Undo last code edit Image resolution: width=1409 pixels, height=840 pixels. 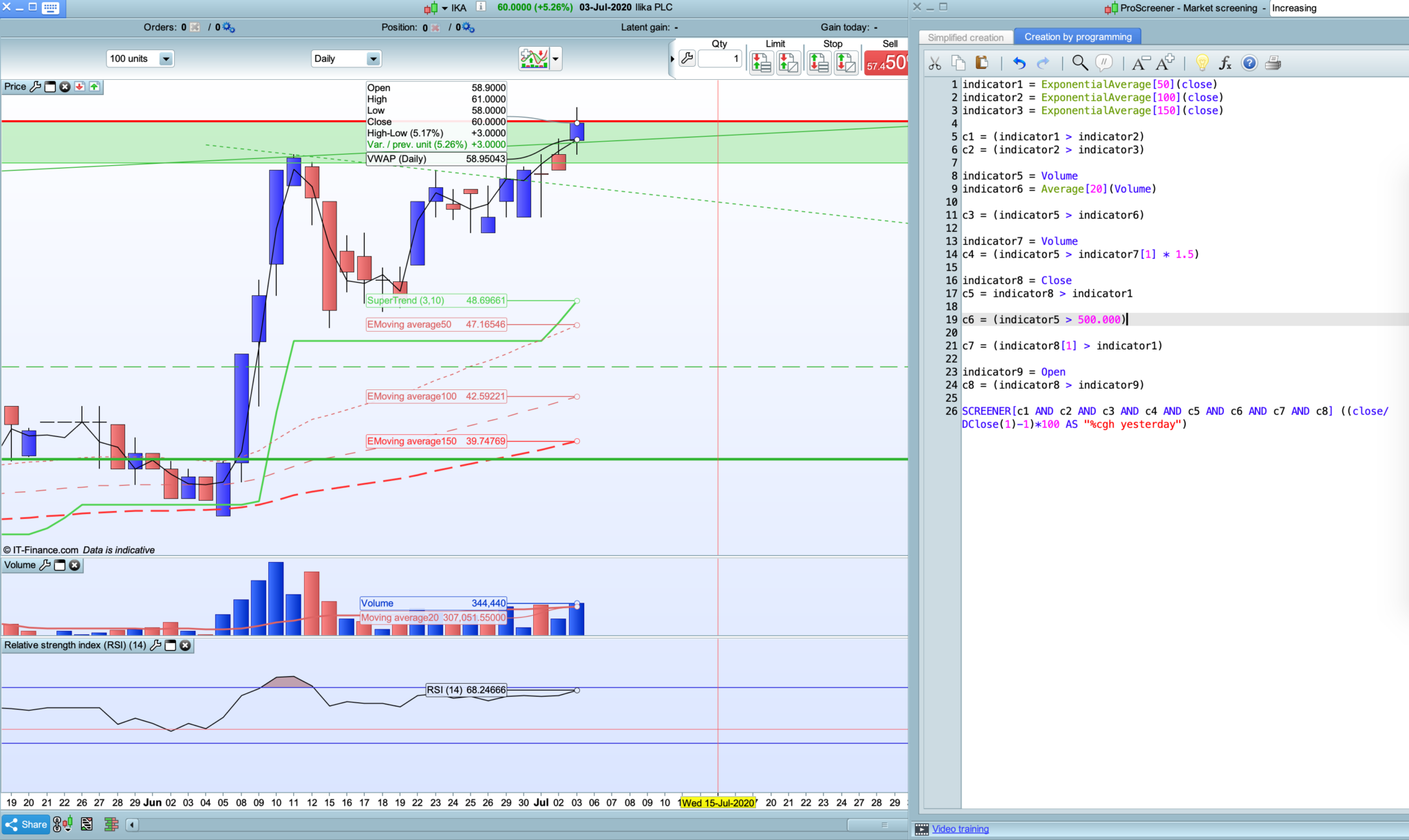point(1019,63)
